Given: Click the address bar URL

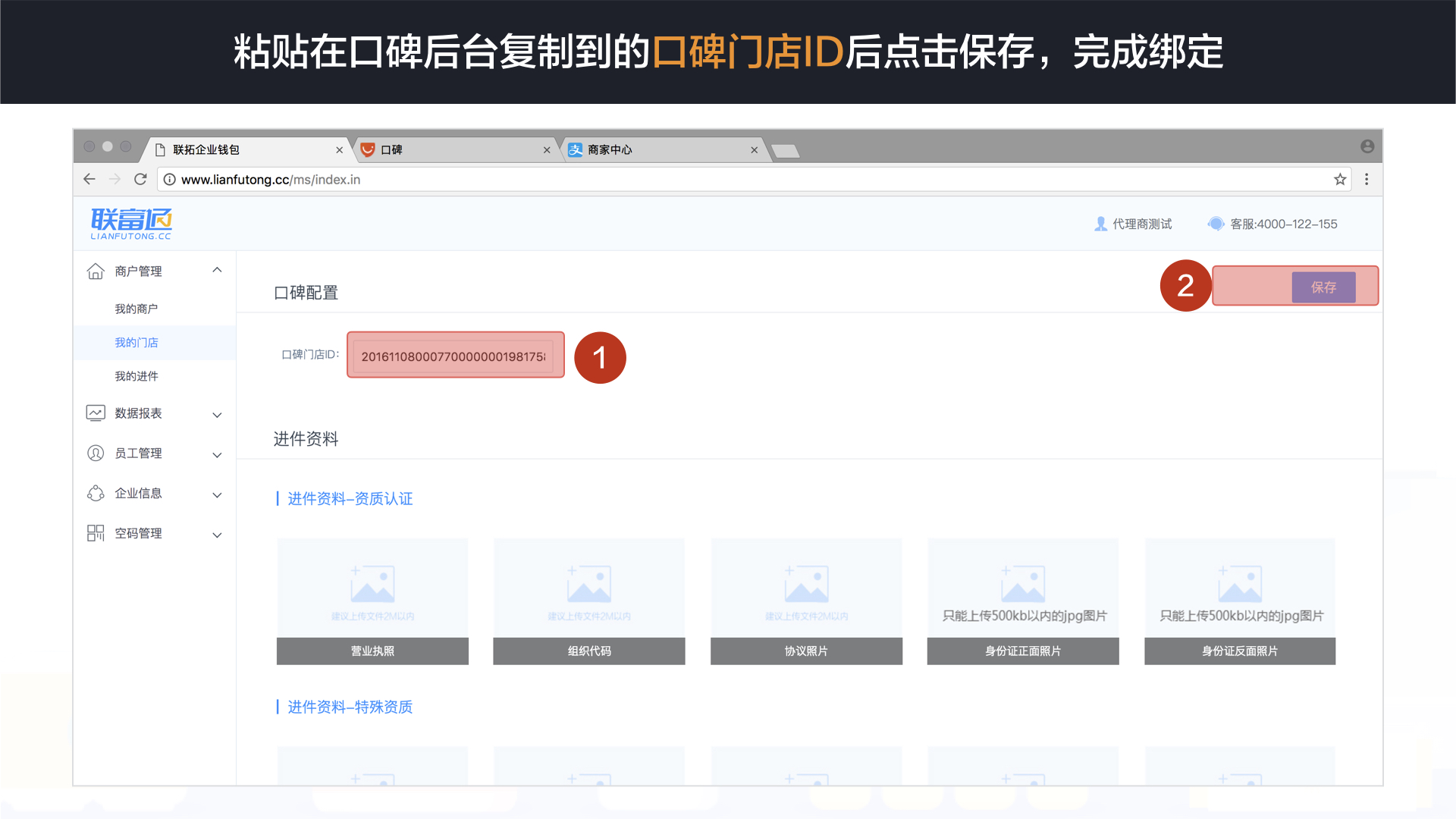Looking at the screenshot, I should click(271, 180).
